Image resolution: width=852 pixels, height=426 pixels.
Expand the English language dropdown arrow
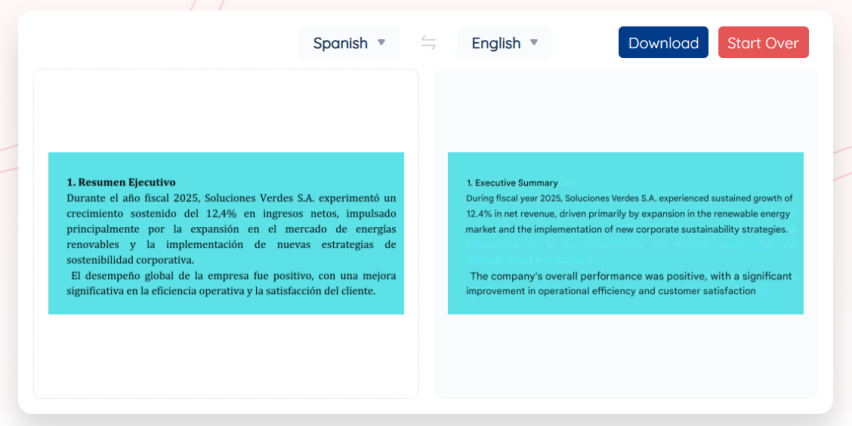(534, 43)
